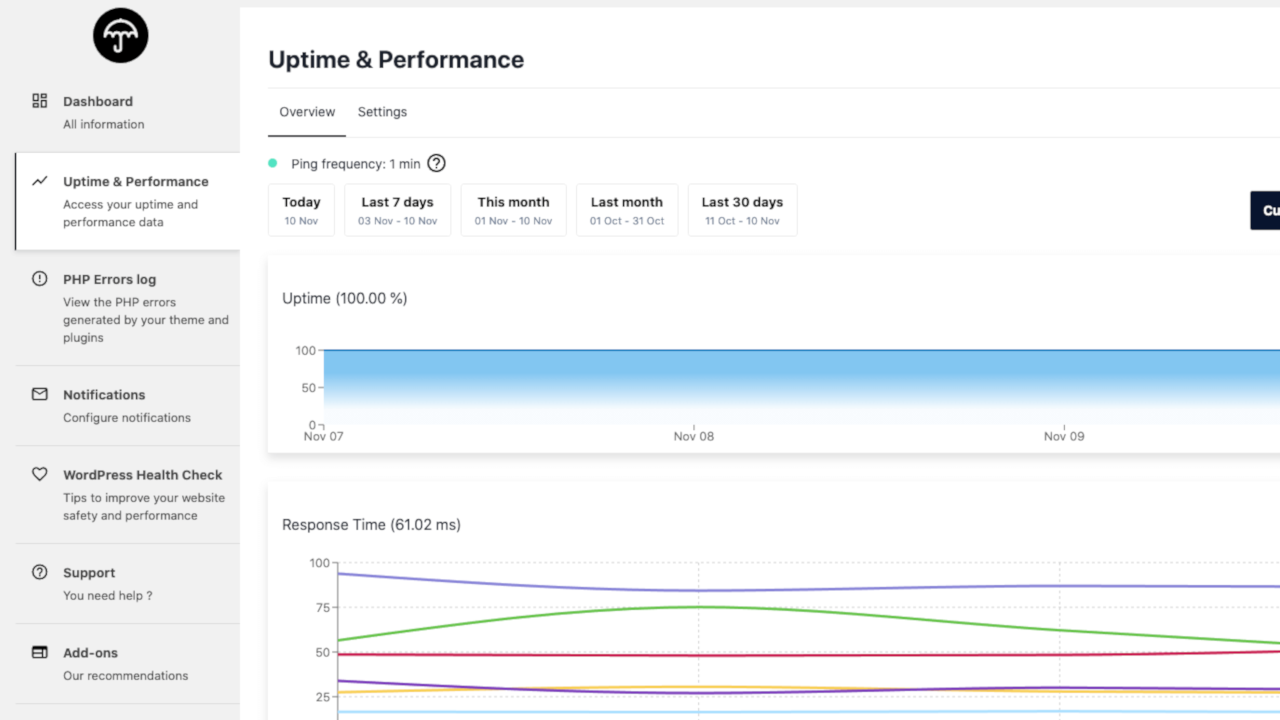The height and width of the screenshot is (720, 1280).
Task: Select the Last 7 days range
Action: [x=397, y=210]
